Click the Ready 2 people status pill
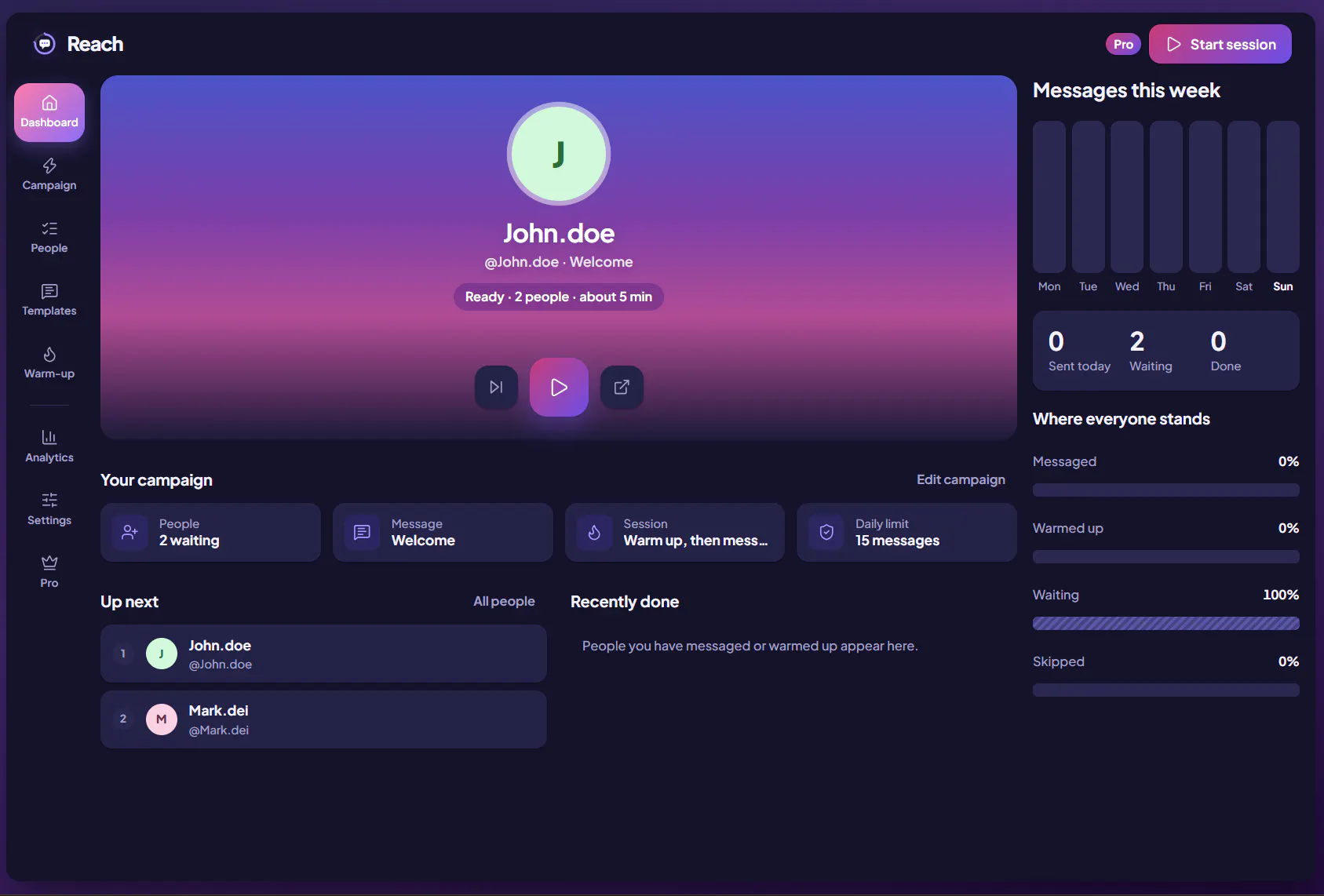Viewport: 1324px width, 896px height. coord(559,297)
